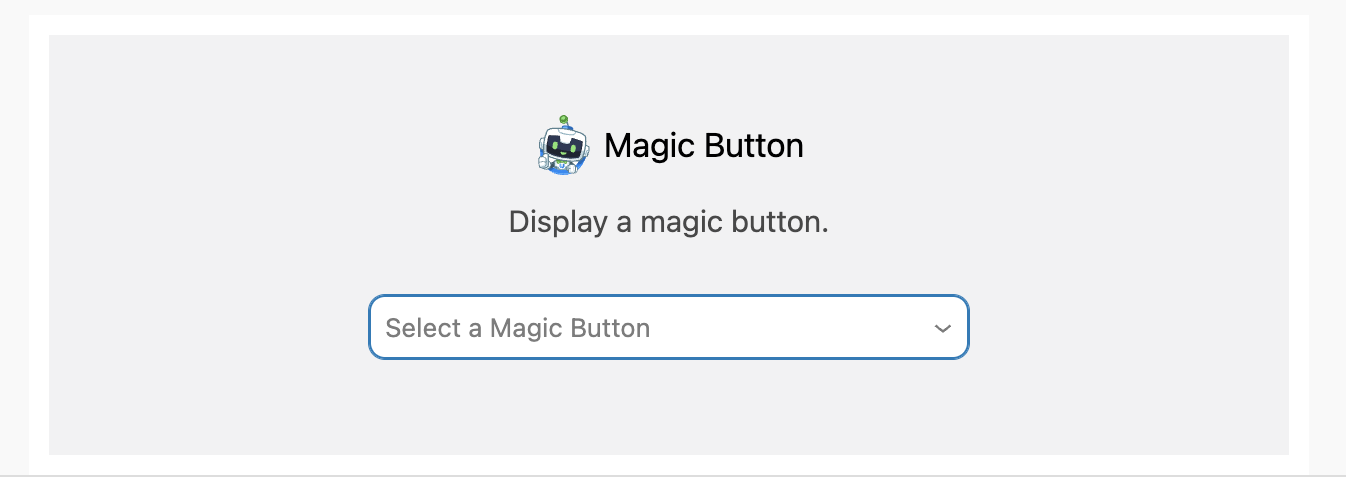Click the word 'Button' in the heading
1346x486 pixels.
(754, 146)
